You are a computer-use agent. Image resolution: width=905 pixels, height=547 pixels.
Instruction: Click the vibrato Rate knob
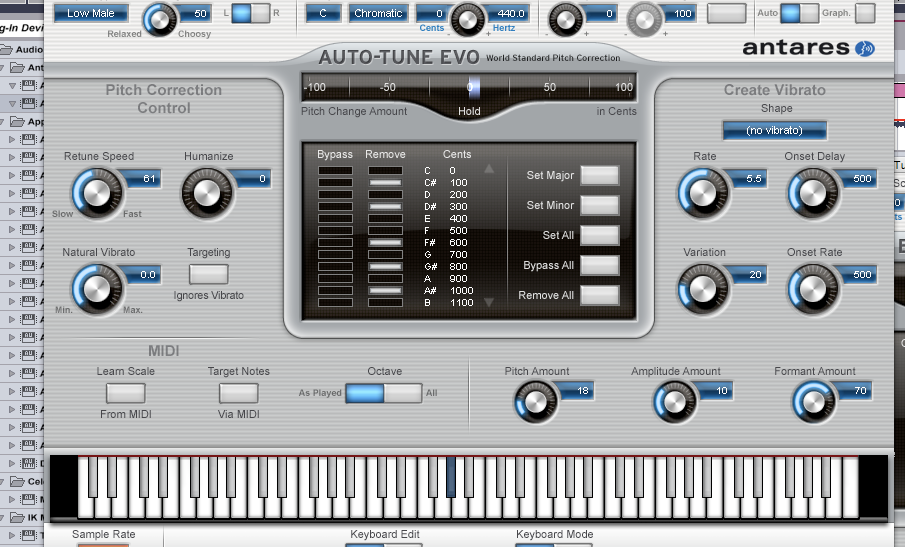[703, 193]
